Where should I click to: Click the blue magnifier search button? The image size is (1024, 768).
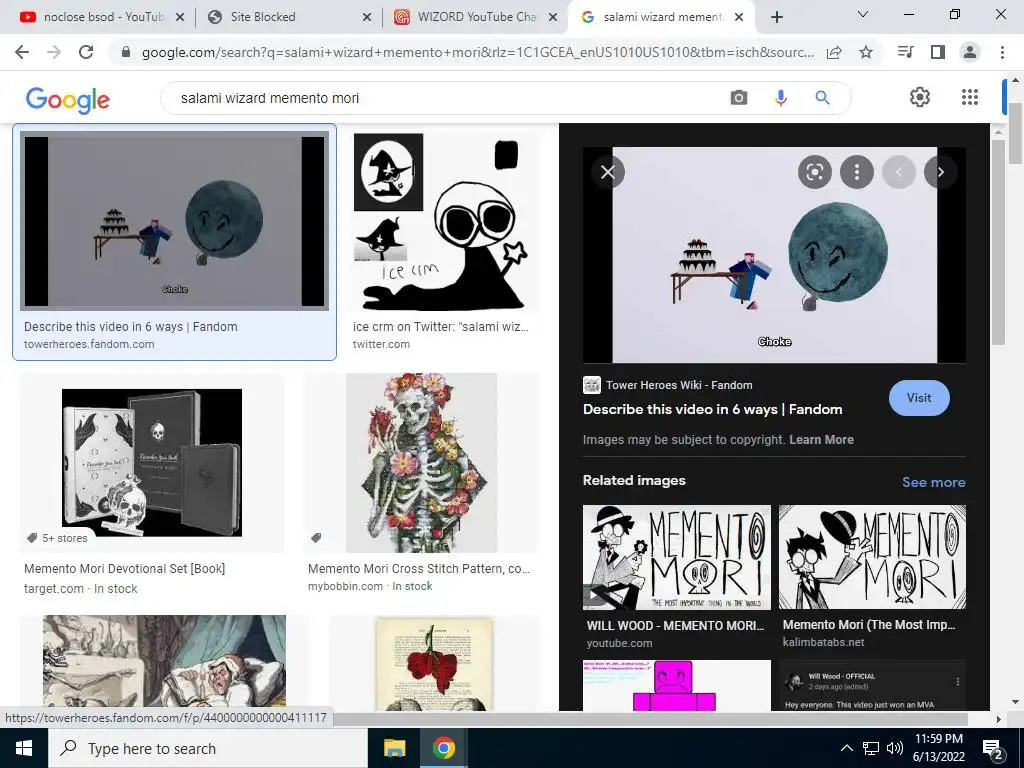click(x=822, y=98)
